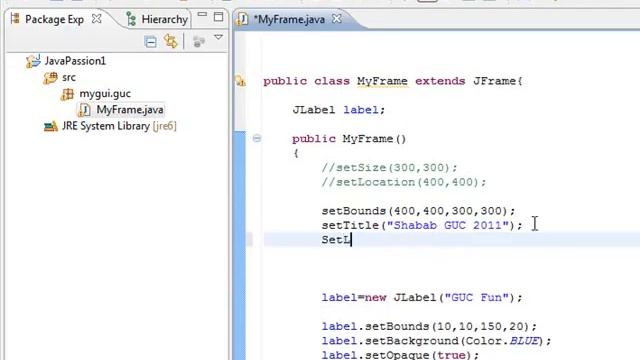Screen dimensions: 640x360
Task: Click the warning marker beside class declaration
Action: pyautogui.click(x=240, y=81)
